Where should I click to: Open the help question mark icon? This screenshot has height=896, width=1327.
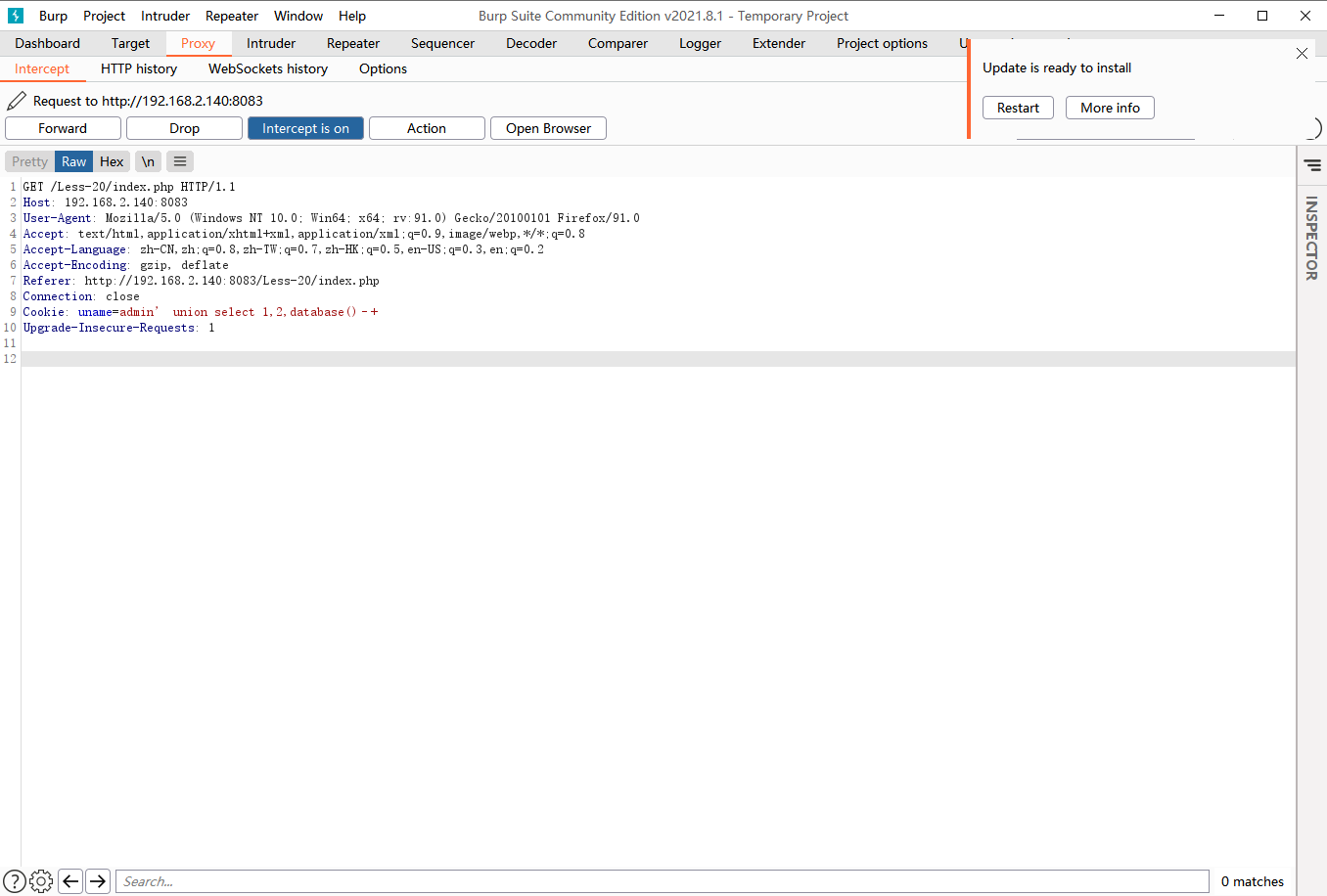point(15,881)
